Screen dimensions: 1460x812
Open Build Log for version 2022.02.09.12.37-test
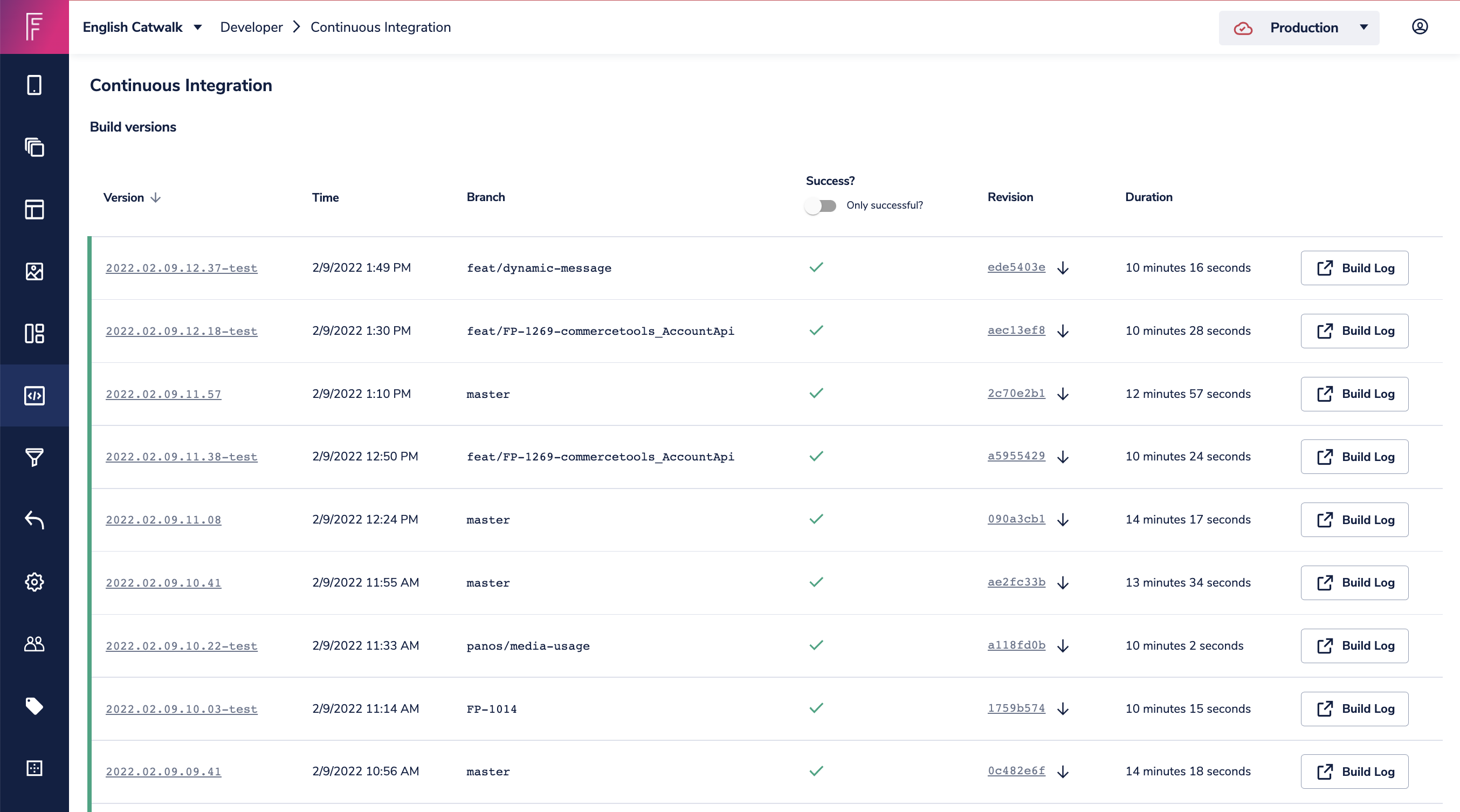coord(1354,268)
